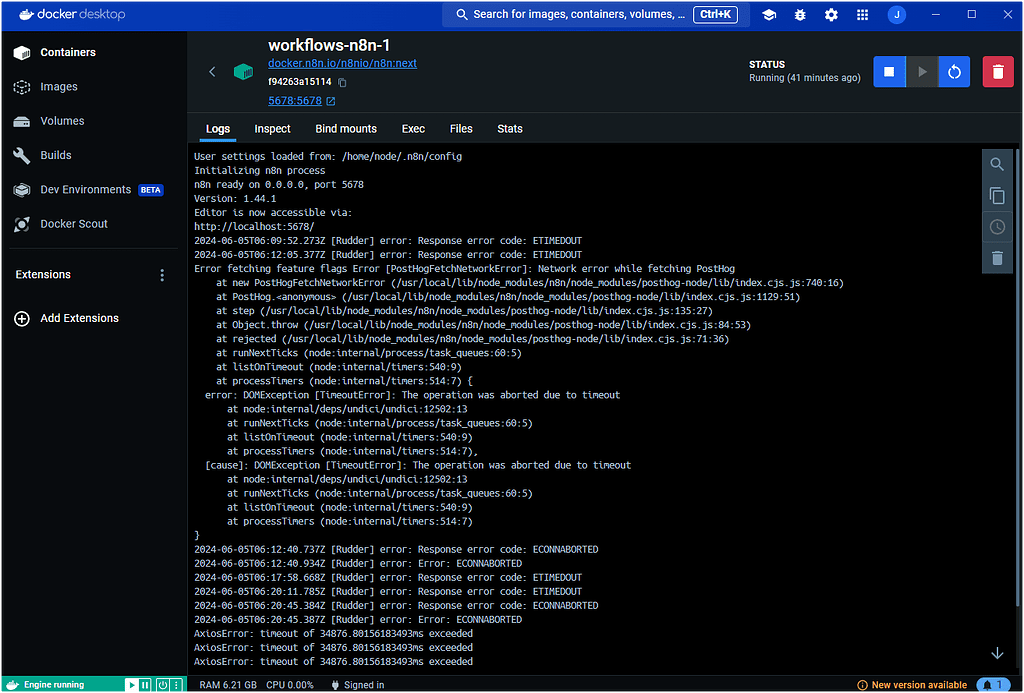Image resolution: width=1024 pixels, height=693 pixels.
Task: Click the log line "Version: 1.44.1"
Action: point(235,199)
